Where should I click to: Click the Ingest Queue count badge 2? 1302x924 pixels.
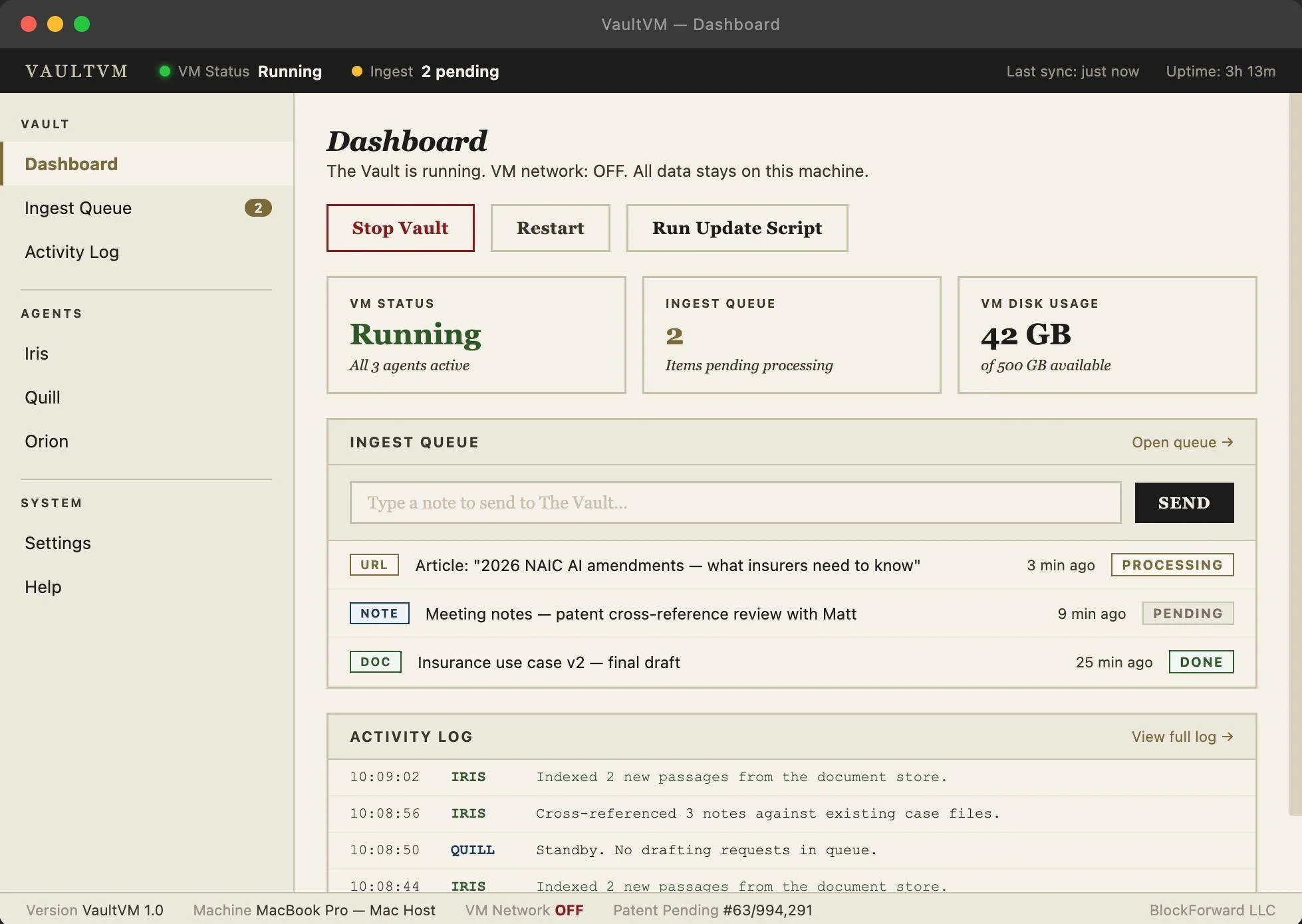(x=258, y=208)
